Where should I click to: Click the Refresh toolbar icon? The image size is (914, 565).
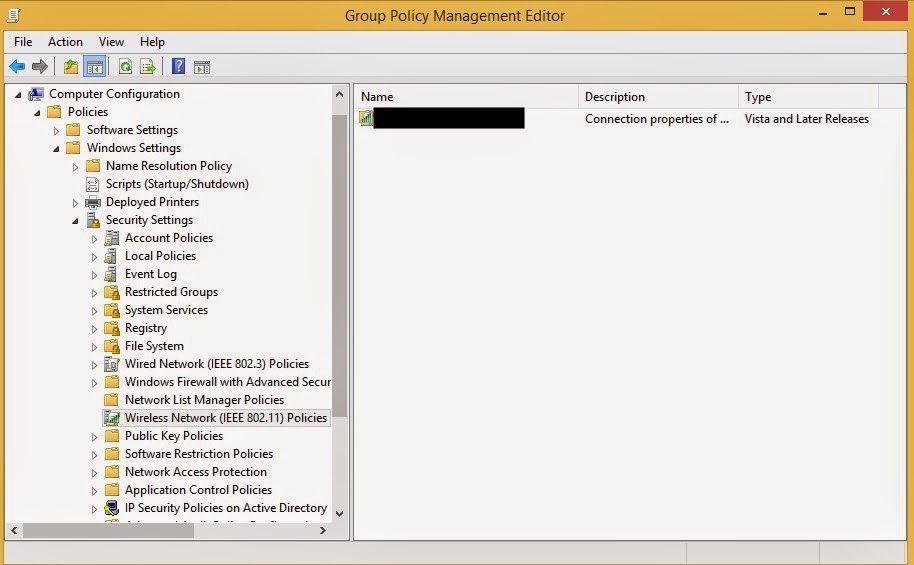click(x=125, y=66)
